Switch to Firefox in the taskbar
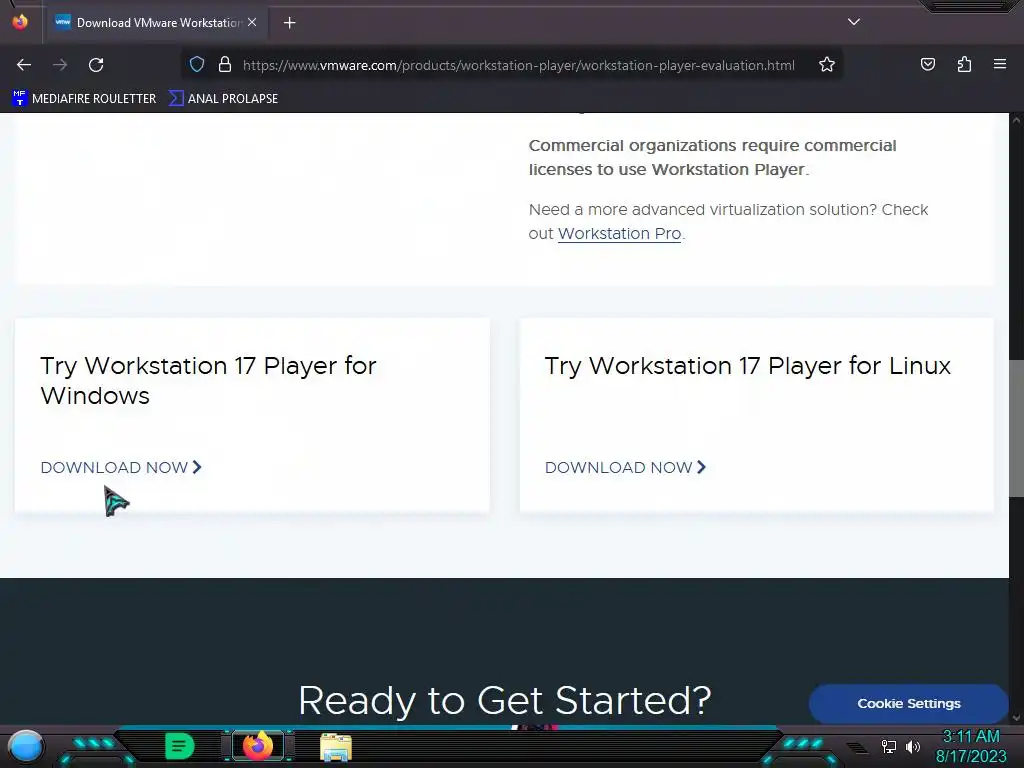The height and width of the screenshot is (768, 1024). click(258, 746)
